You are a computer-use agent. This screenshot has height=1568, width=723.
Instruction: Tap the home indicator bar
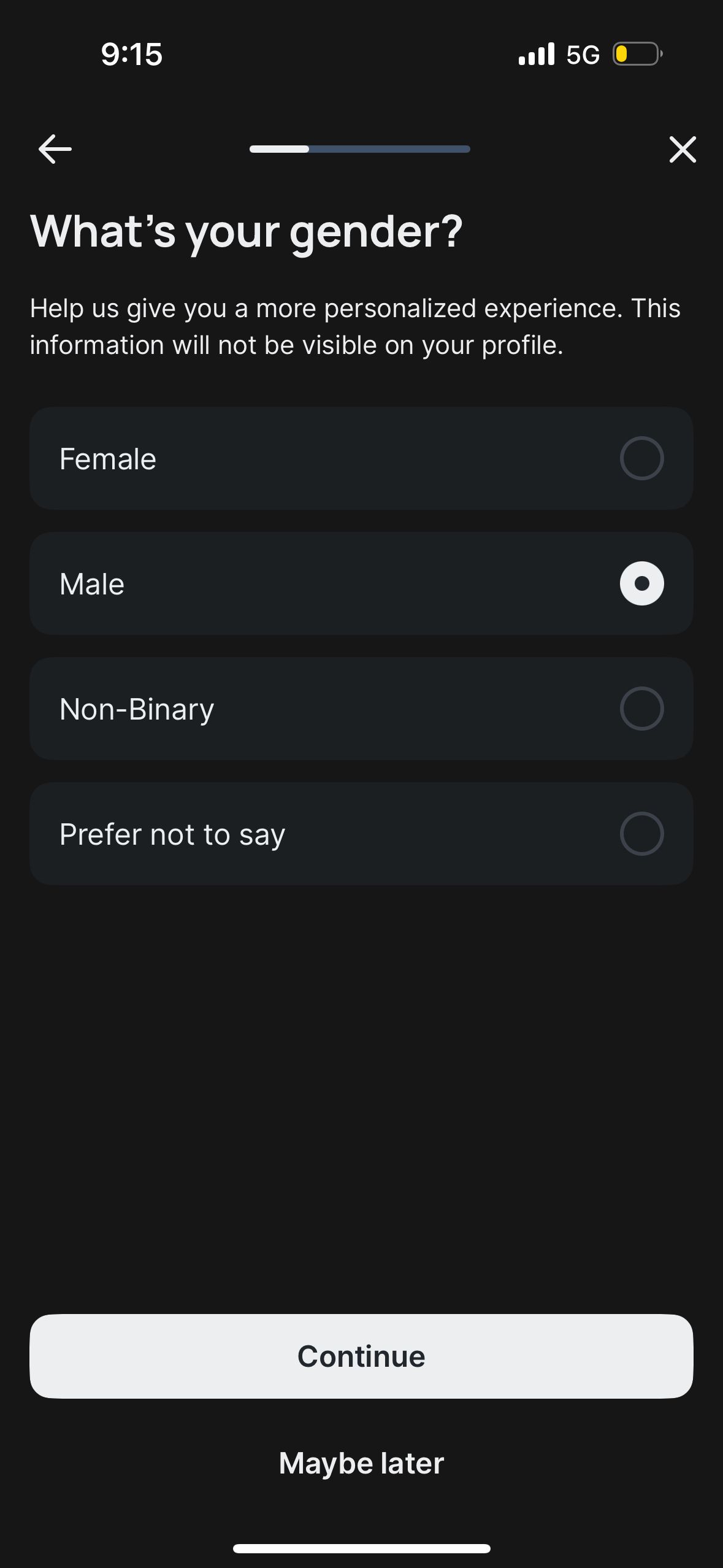(361, 1548)
